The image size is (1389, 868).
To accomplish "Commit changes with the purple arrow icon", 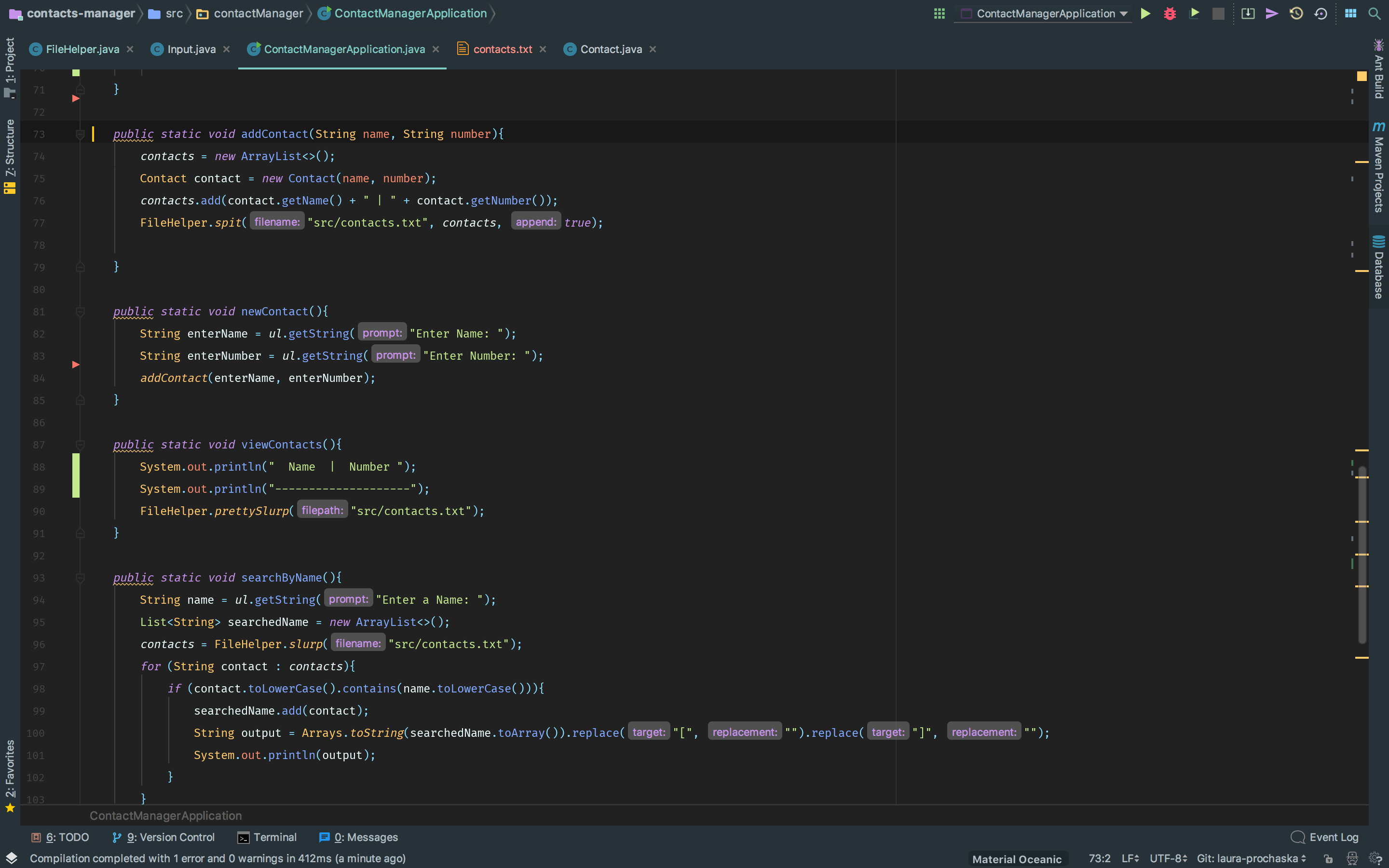I will click(1272, 14).
